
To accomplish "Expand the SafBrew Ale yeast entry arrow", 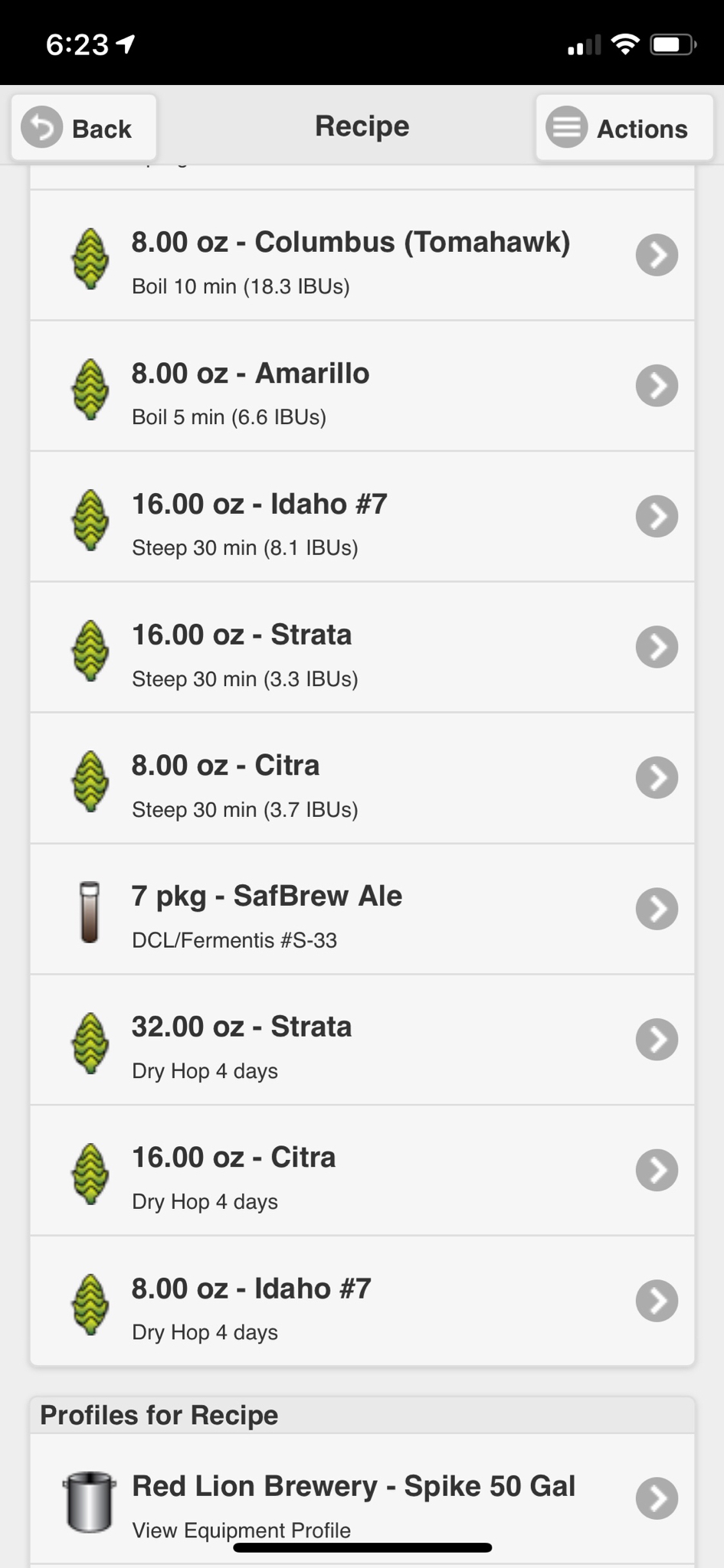I will 657,909.
